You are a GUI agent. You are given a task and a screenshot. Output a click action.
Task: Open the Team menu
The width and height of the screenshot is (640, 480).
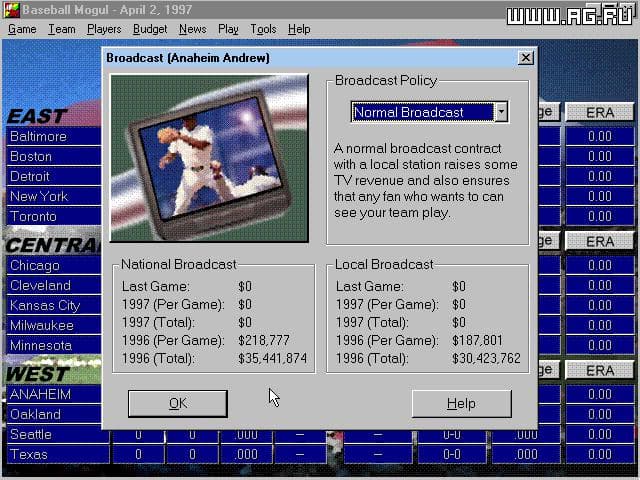pos(62,29)
